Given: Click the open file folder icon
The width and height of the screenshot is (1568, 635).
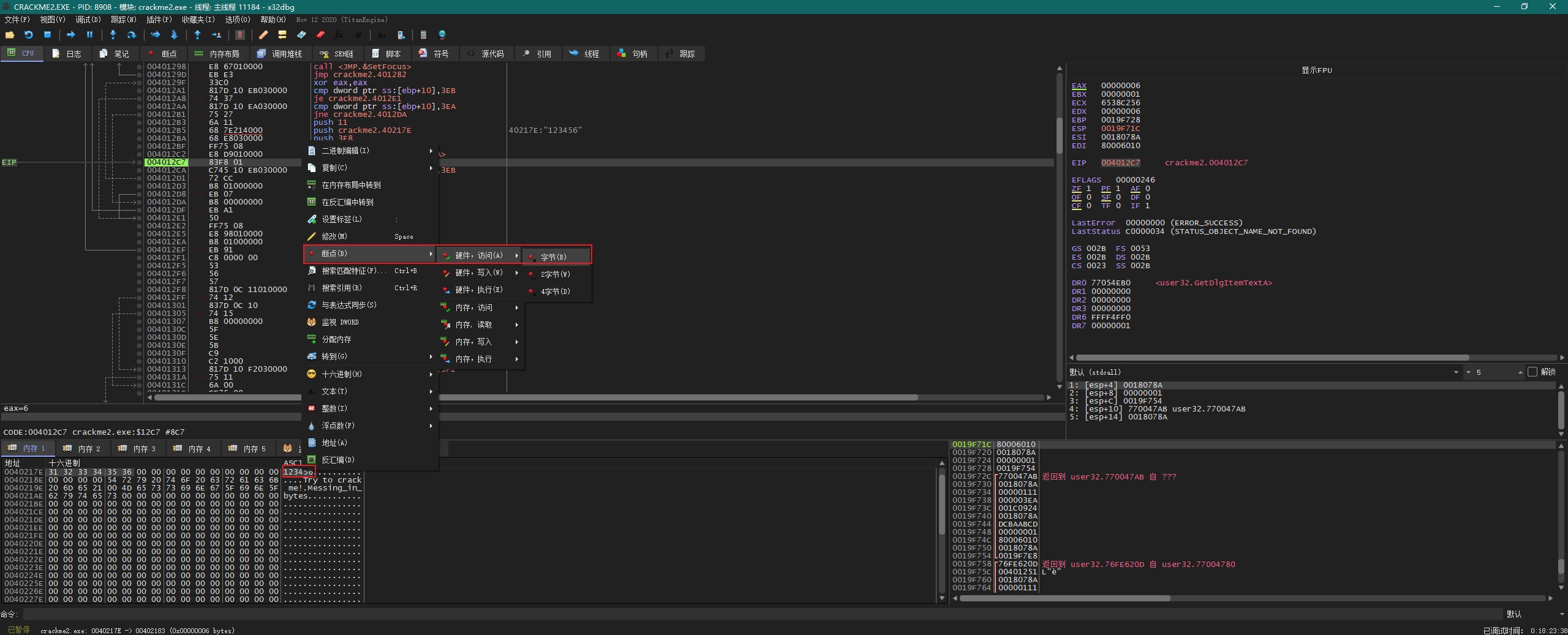Looking at the screenshot, I should point(9,35).
